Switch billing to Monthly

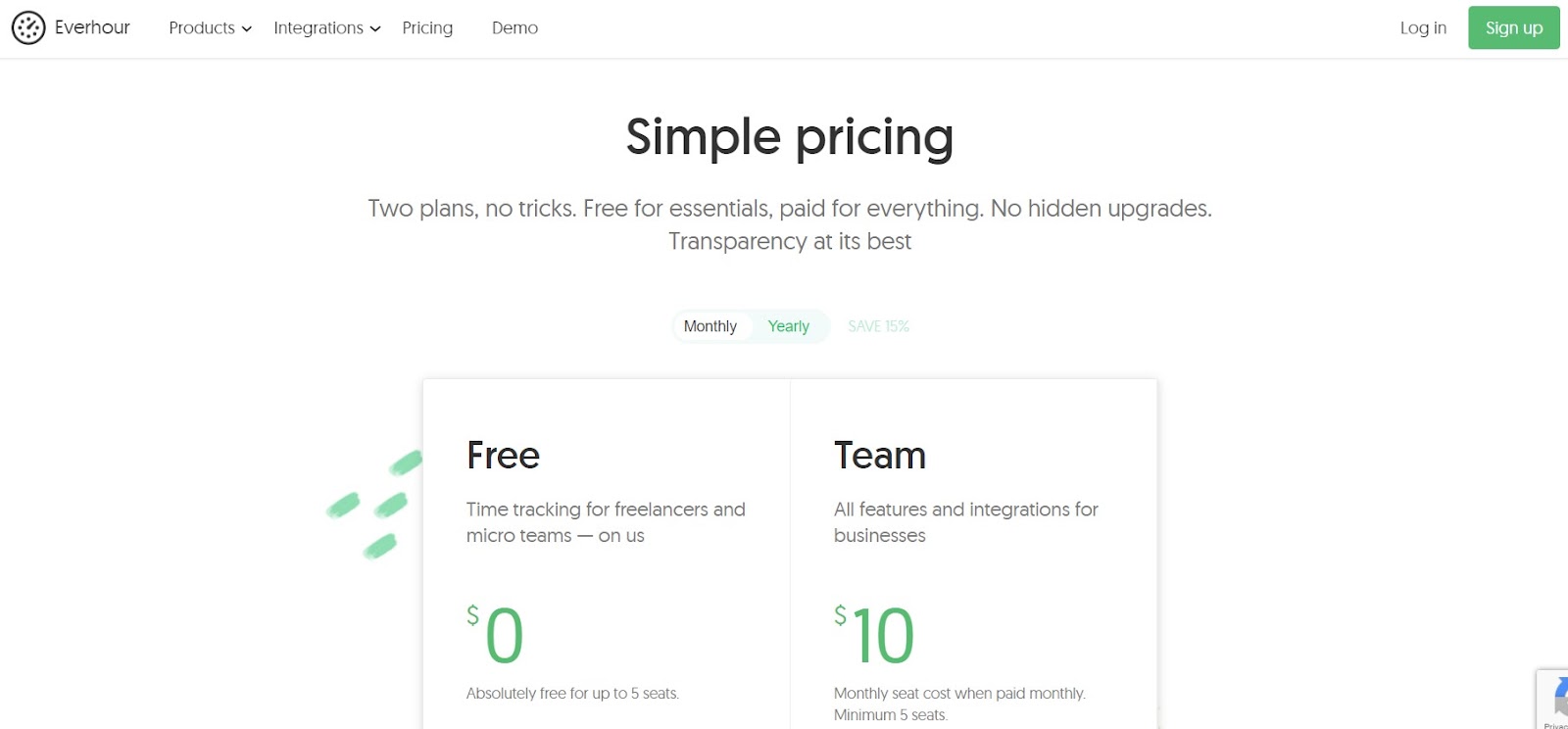pos(710,325)
